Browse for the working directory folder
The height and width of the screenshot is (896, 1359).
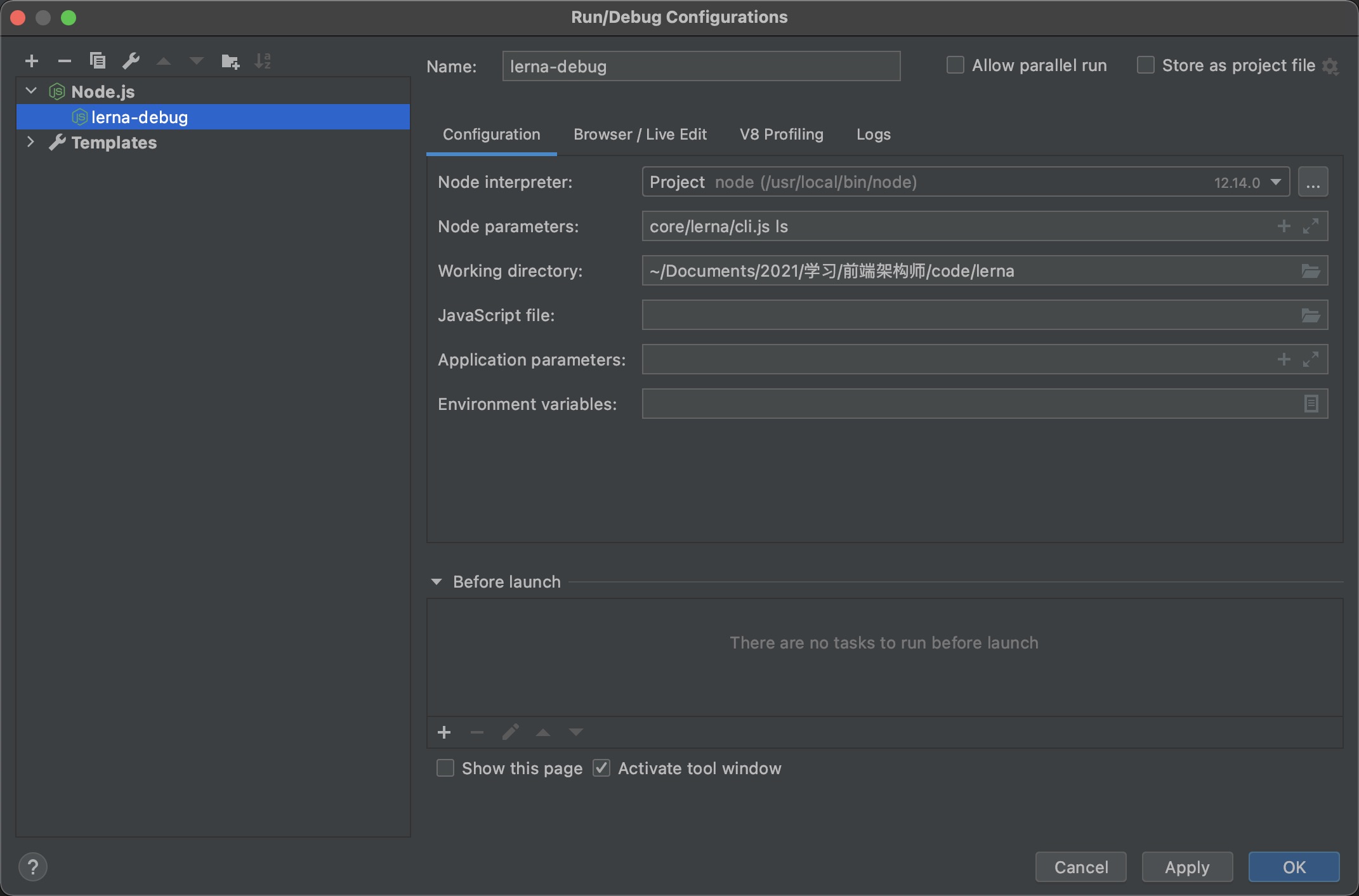tap(1311, 271)
